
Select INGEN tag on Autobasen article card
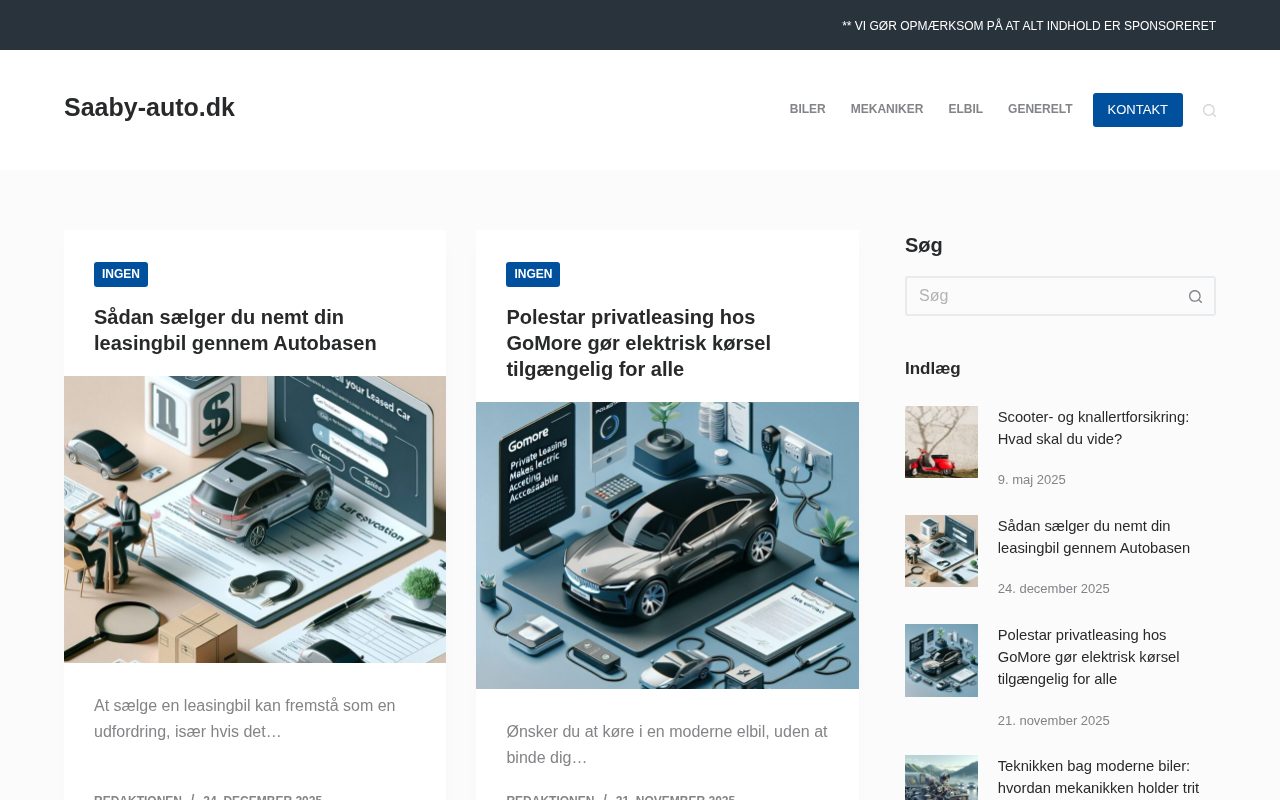coord(121,274)
